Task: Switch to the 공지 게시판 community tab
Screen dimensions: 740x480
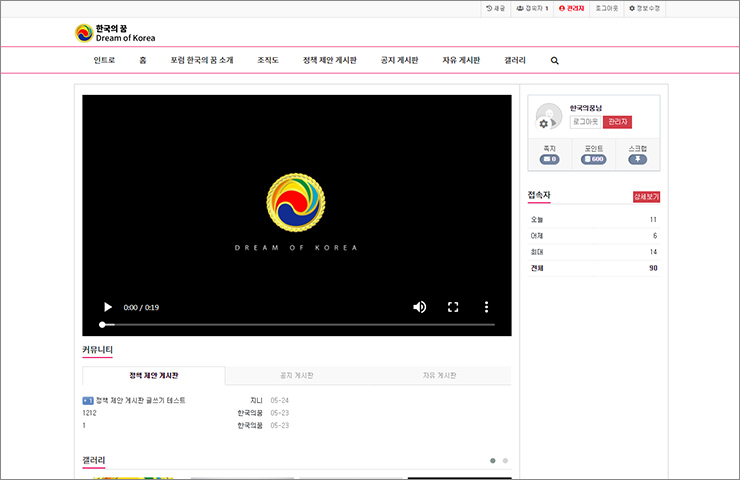Action: (x=297, y=376)
